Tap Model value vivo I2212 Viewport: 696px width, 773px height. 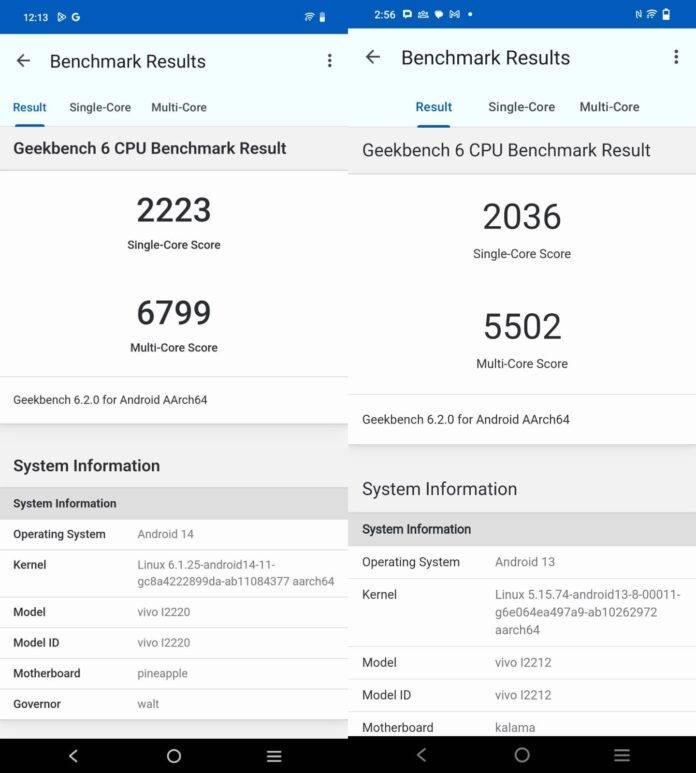tap(523, 662)
